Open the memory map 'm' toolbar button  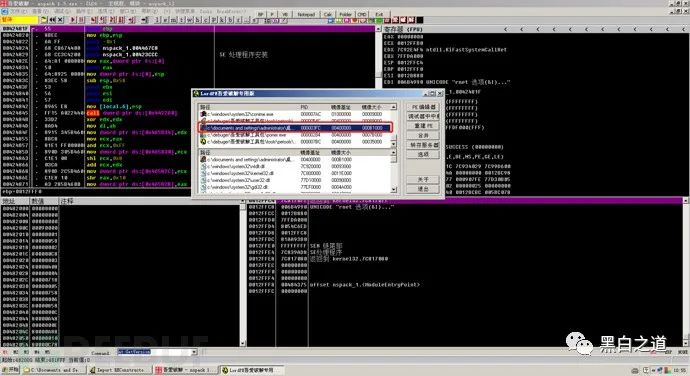tap(174, 20)
